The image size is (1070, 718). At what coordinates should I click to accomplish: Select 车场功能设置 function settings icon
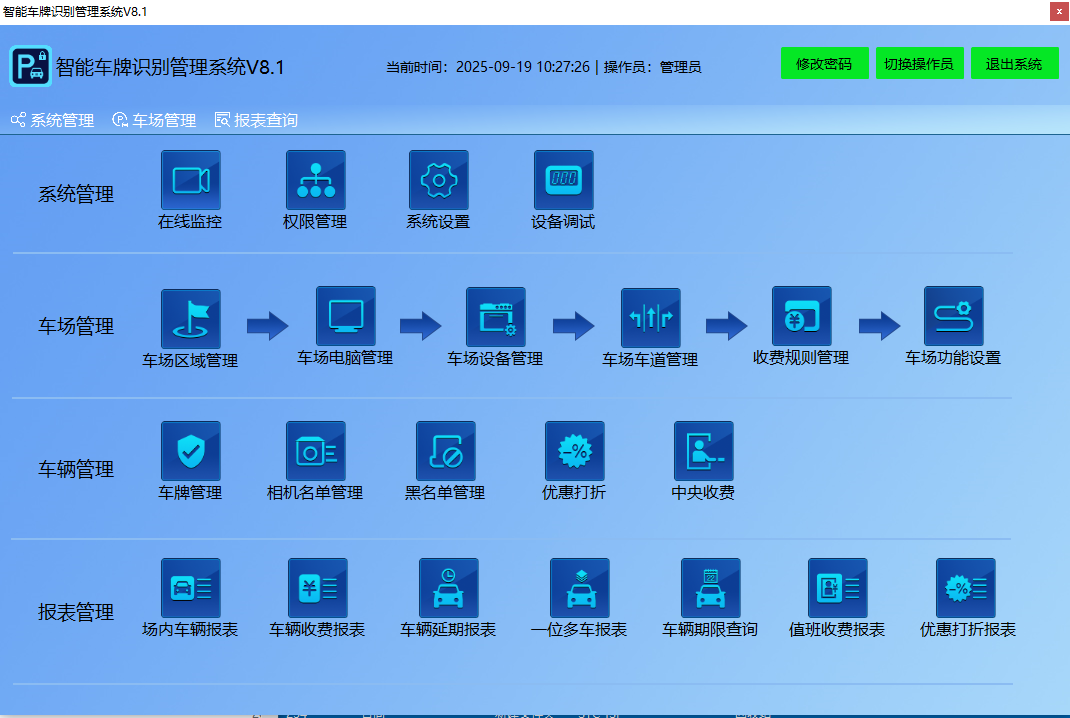tap(953, 314)
